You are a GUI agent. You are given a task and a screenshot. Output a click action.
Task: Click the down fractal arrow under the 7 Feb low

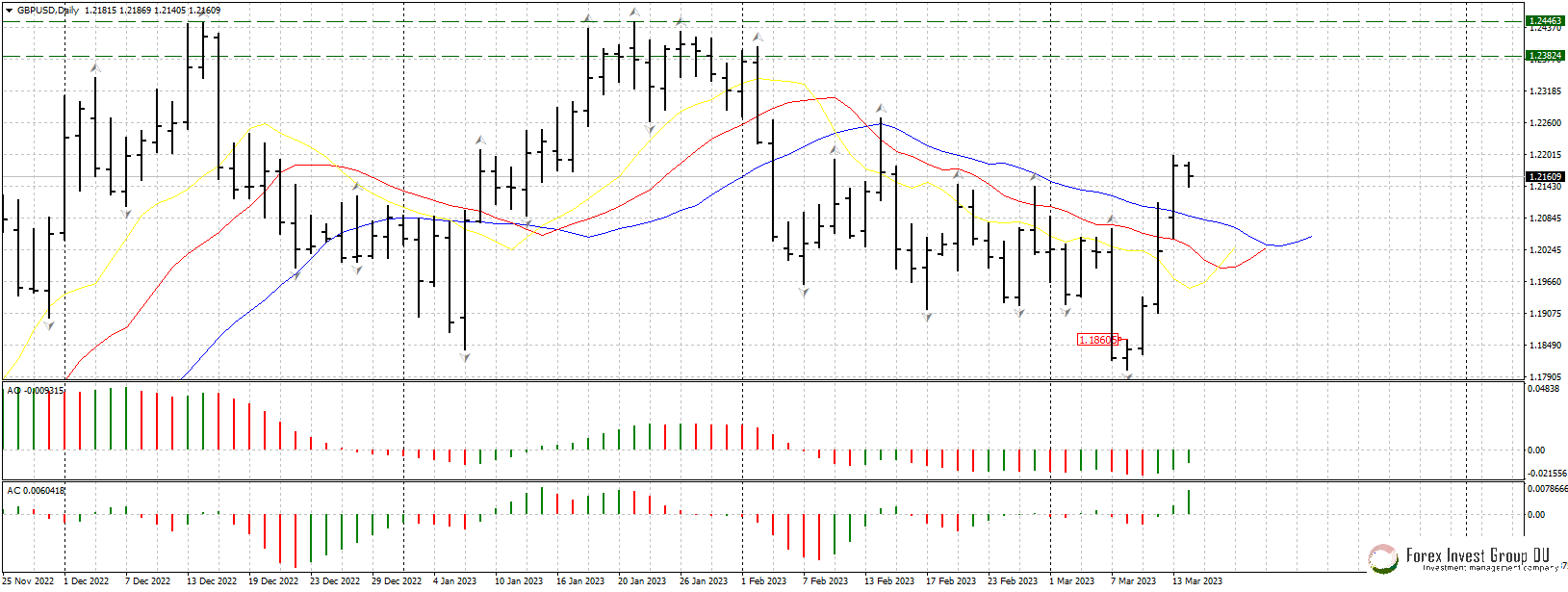[x=804, y=291]
